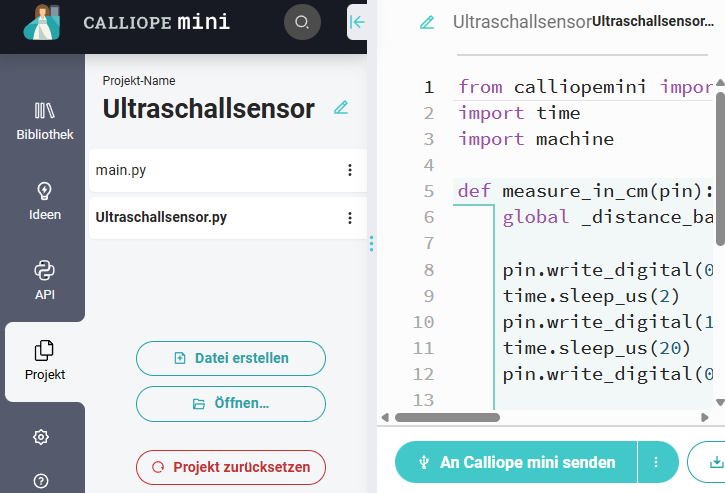Switch to Ideen tab

point(44,200)
